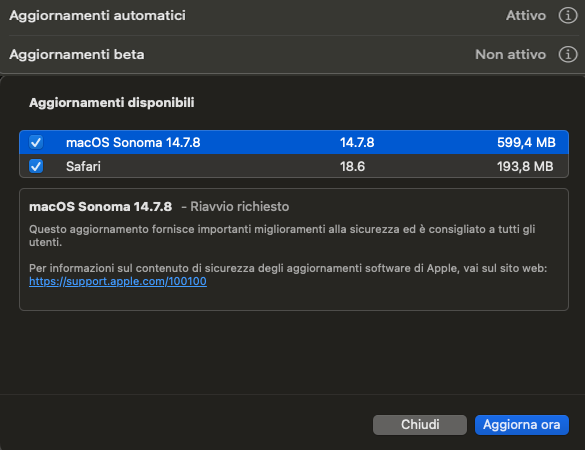This screenshot has width=585, height=450.
Task: Click the bold macOS Sonoma 14.7.8 description title
Action: click(x=100, y=206)
